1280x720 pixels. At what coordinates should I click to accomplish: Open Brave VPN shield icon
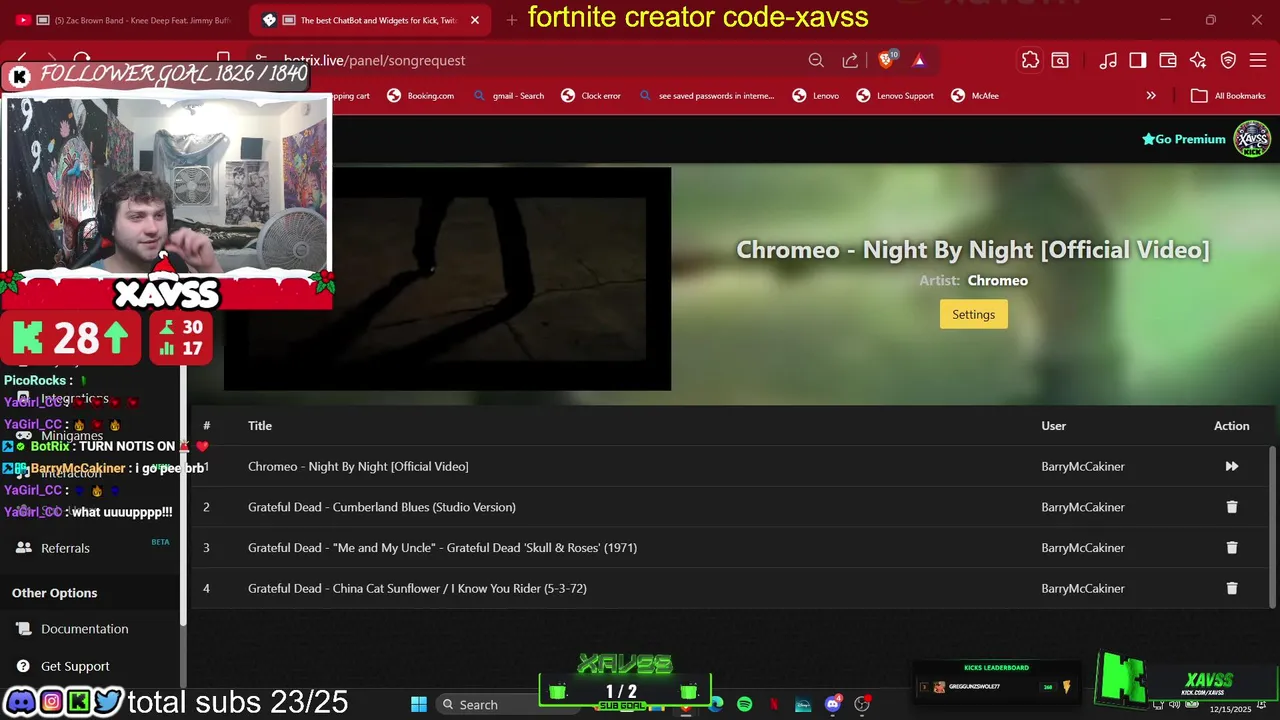point(1229,60)
